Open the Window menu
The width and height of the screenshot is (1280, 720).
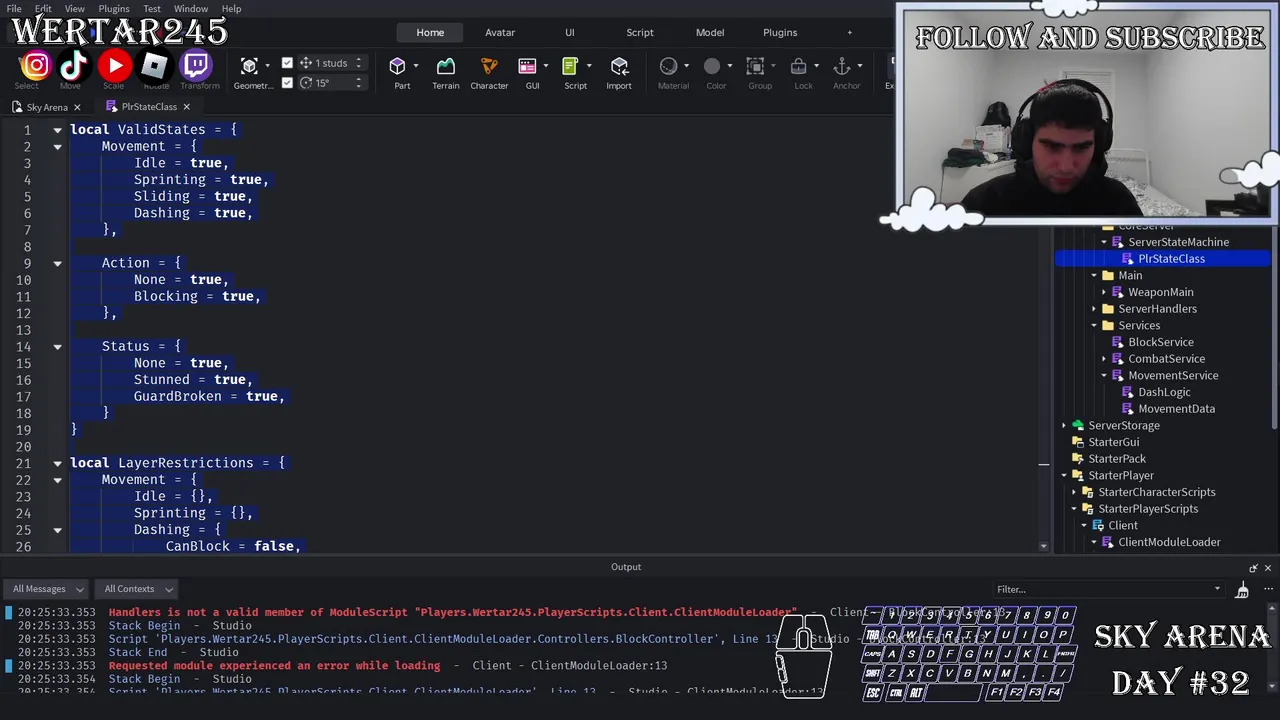pos(191,9)
